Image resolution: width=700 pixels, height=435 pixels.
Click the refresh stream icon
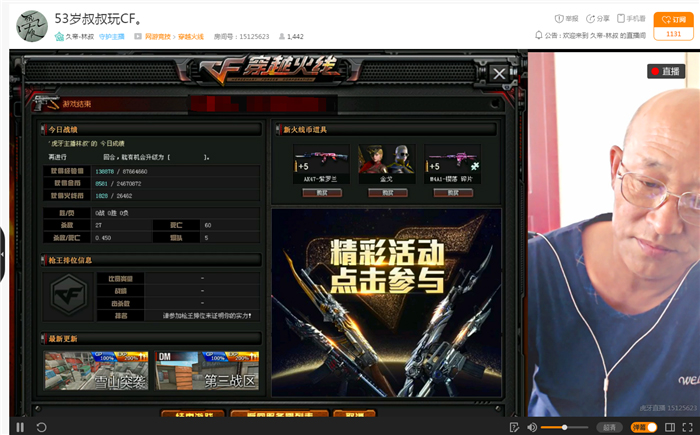42,427
